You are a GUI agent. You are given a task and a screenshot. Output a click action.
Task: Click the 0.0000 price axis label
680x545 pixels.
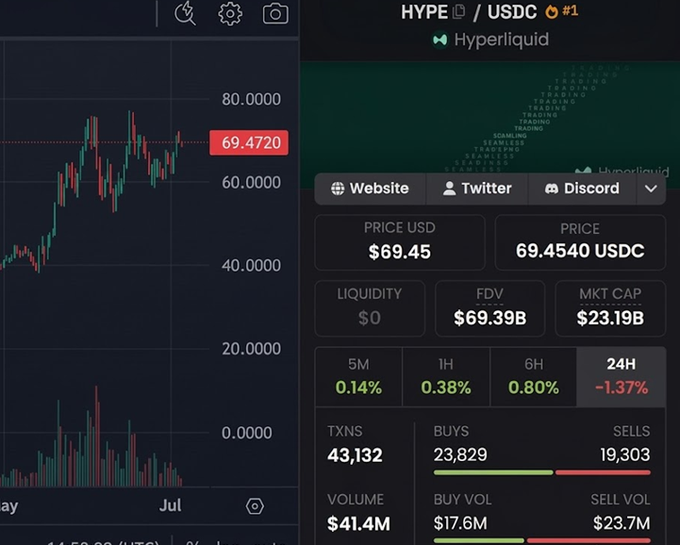[x=247, y=433]
